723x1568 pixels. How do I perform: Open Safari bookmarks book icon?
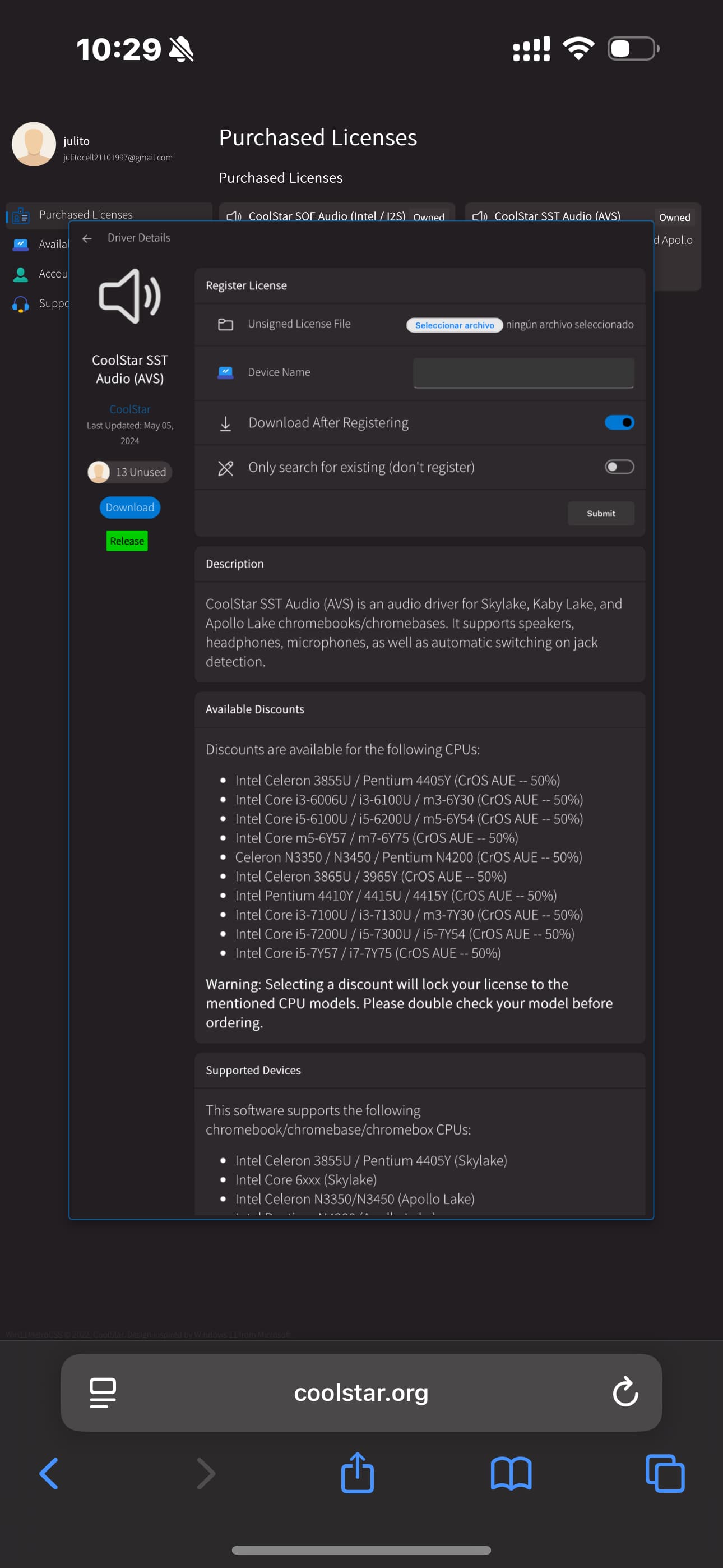(x=511, y=1474)
